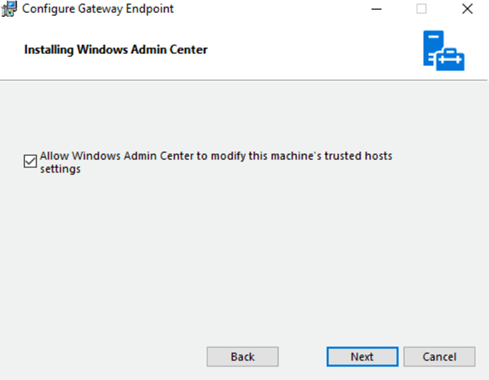Close the installer with the X button

(467, 9)
